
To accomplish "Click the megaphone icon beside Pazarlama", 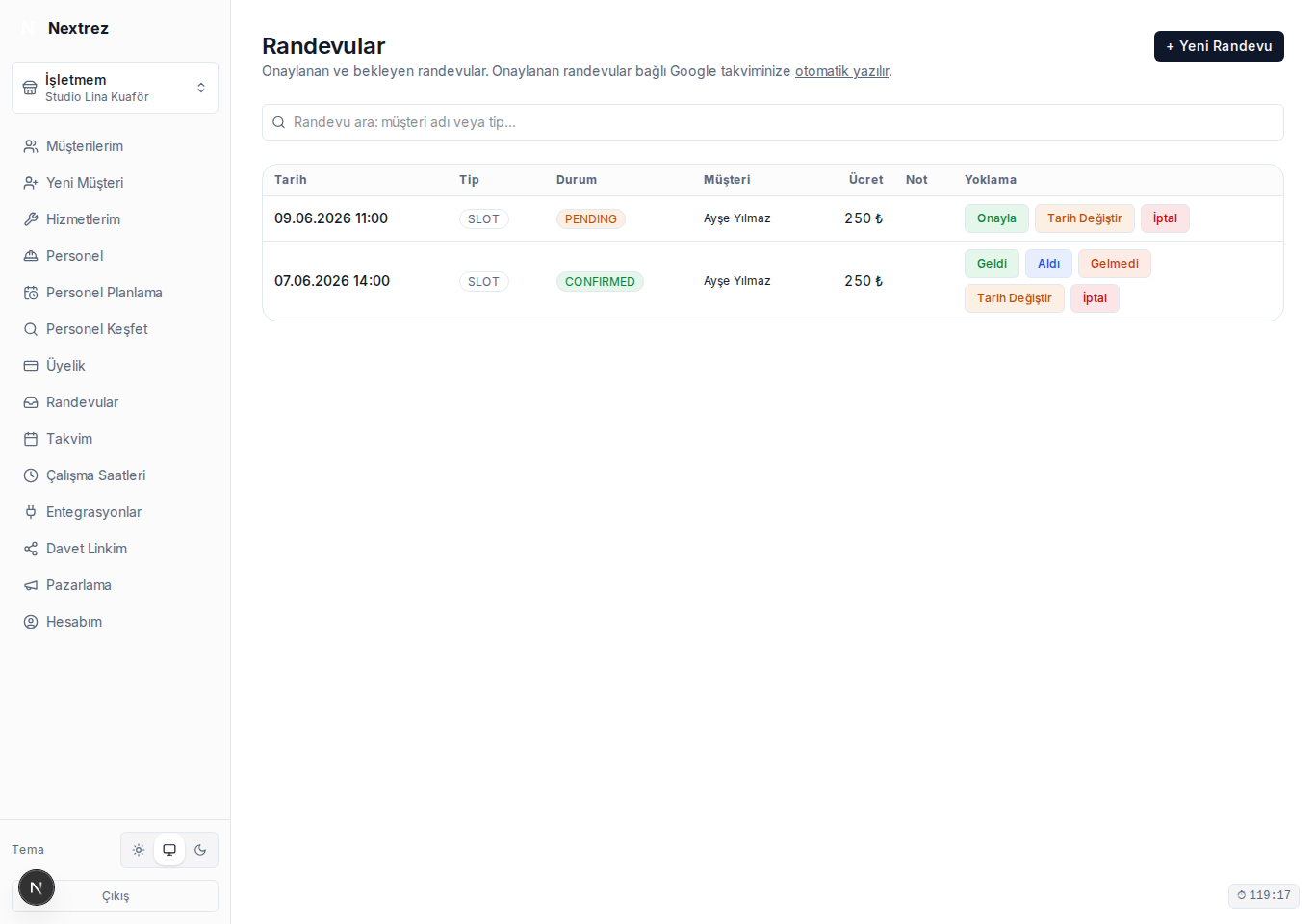I will [31, 585].
